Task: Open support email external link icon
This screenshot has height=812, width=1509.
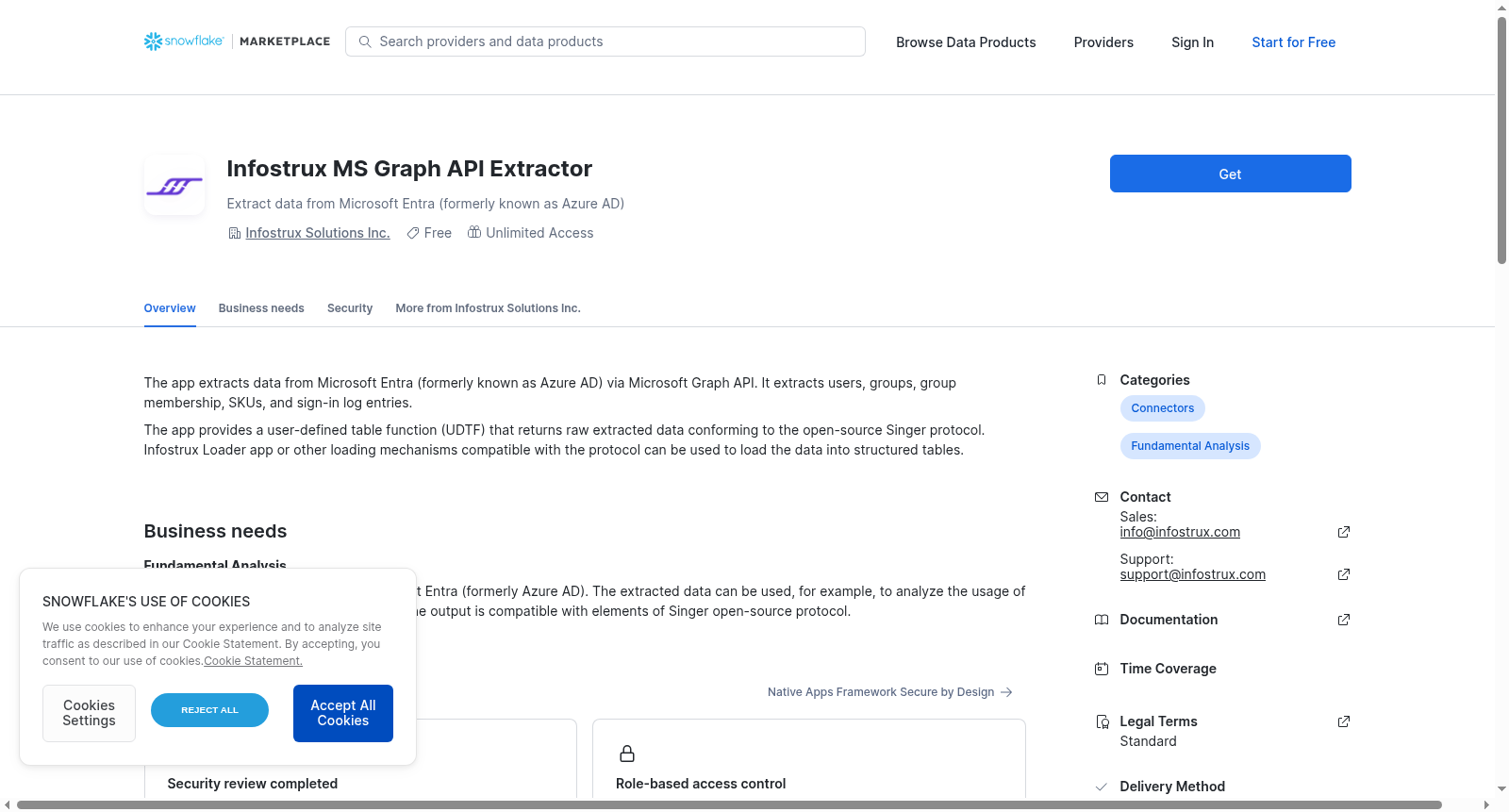Action: (1344, 574)
